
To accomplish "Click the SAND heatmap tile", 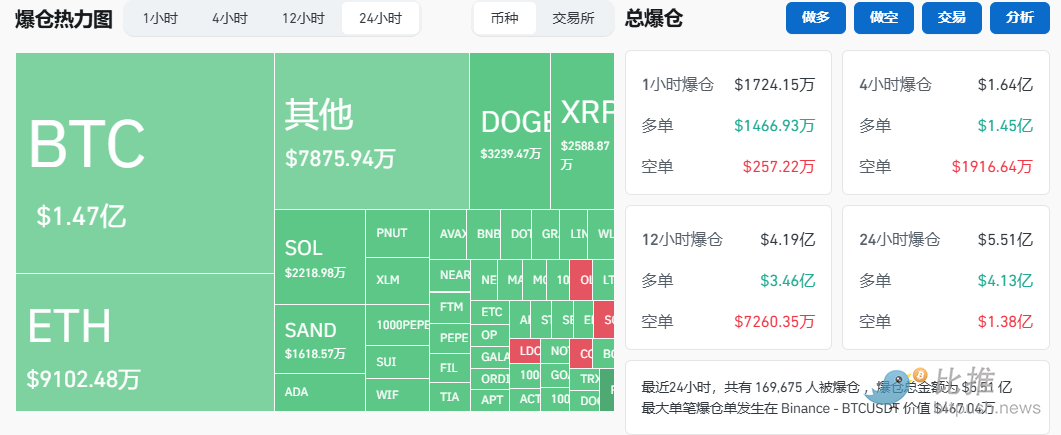I will [319, 339].
